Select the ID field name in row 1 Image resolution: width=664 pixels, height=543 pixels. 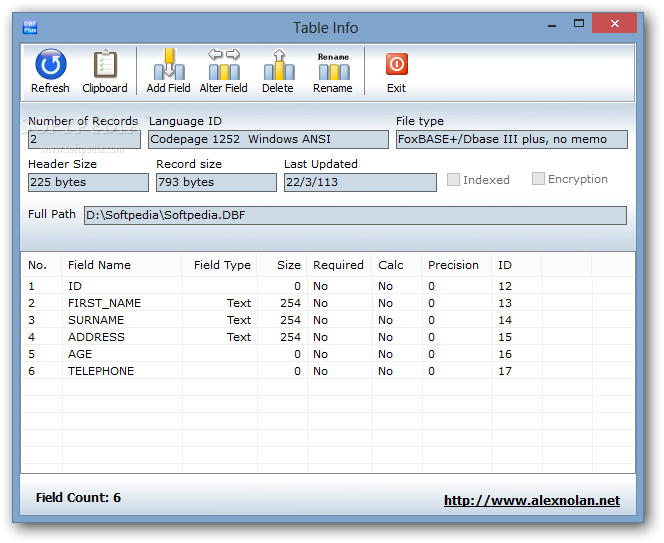click(x=75, y=286)
